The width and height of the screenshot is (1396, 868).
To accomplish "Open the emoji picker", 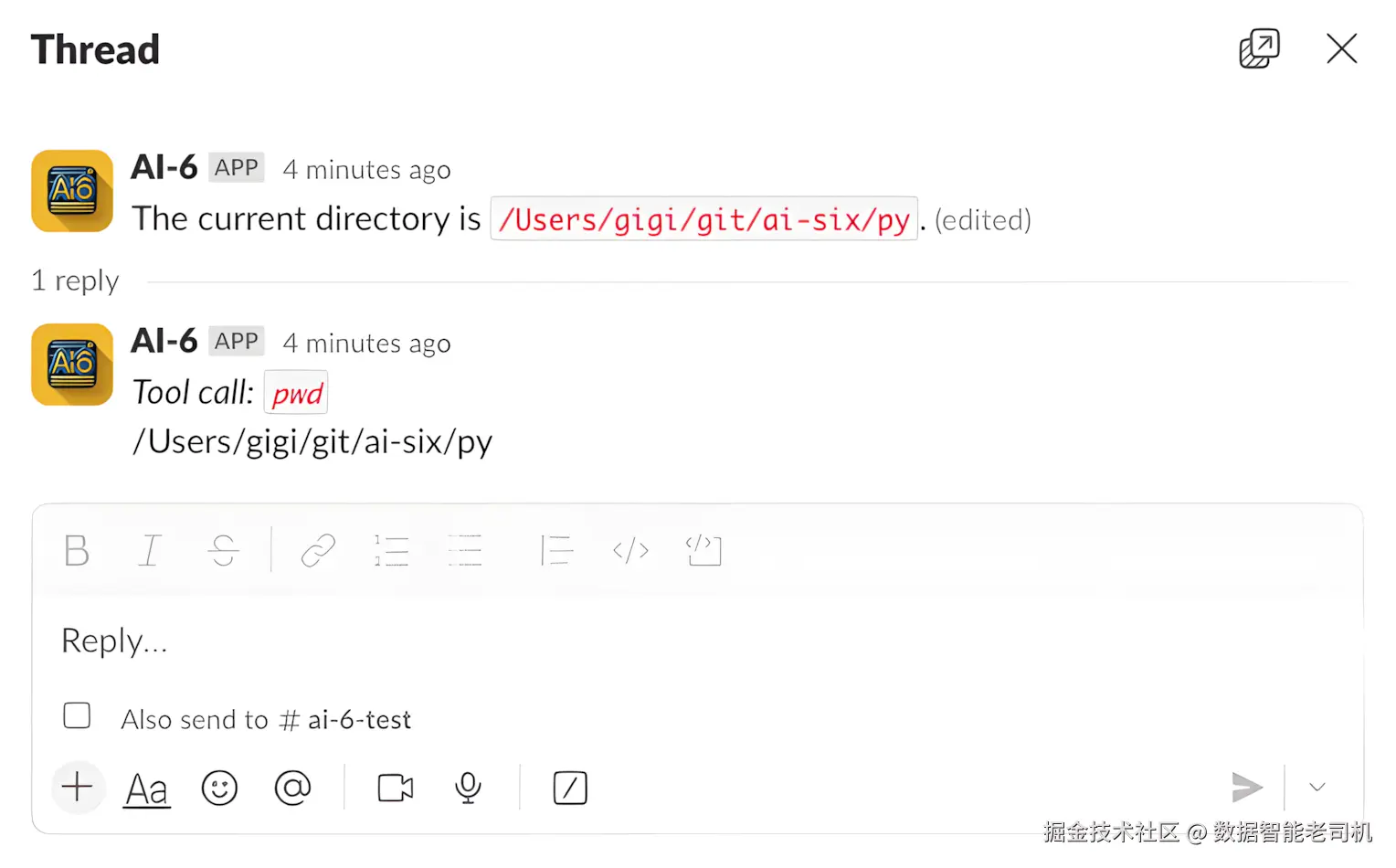I will coord(219,788).
